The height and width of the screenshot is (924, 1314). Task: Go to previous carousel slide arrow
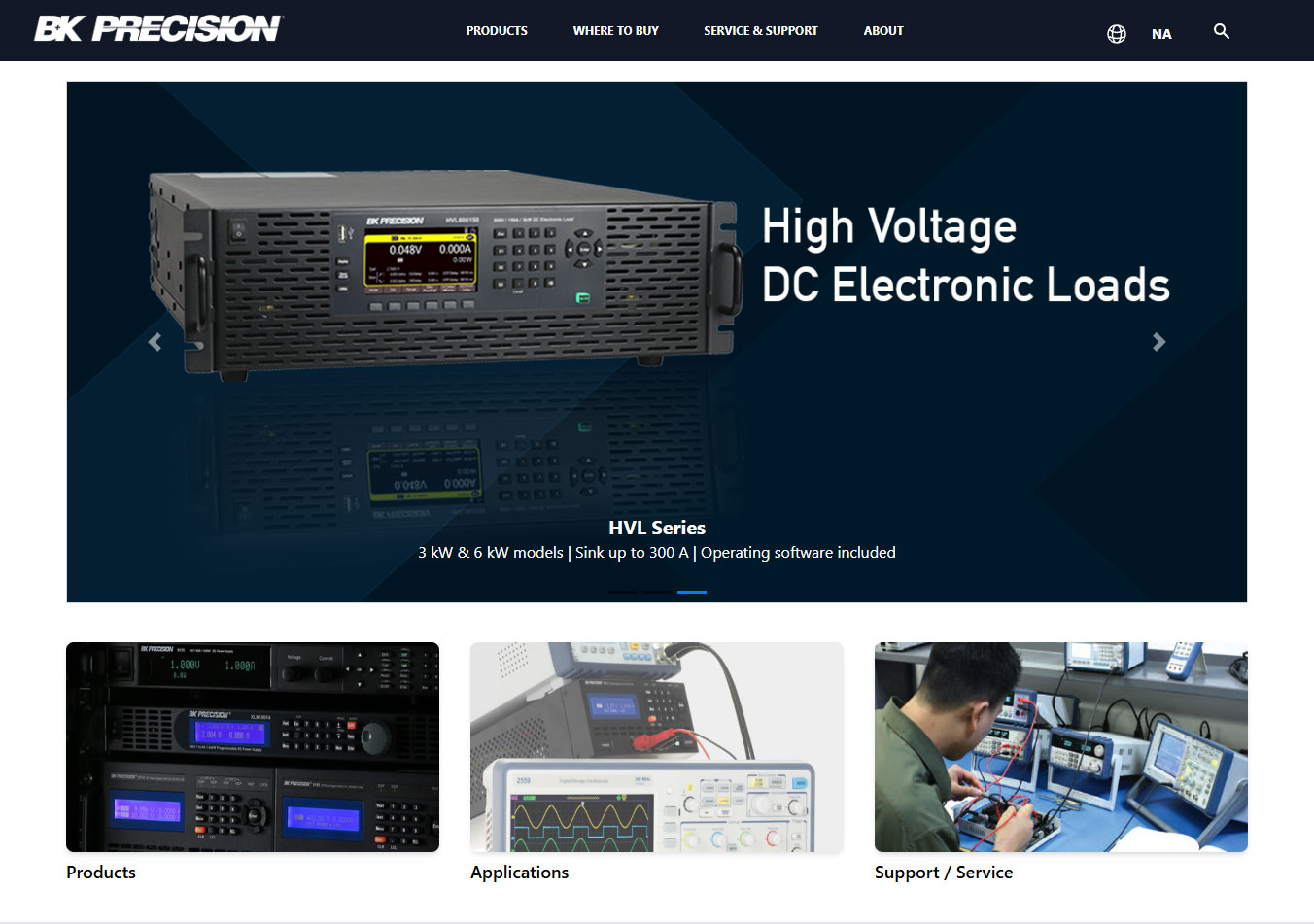click(155, 342)
